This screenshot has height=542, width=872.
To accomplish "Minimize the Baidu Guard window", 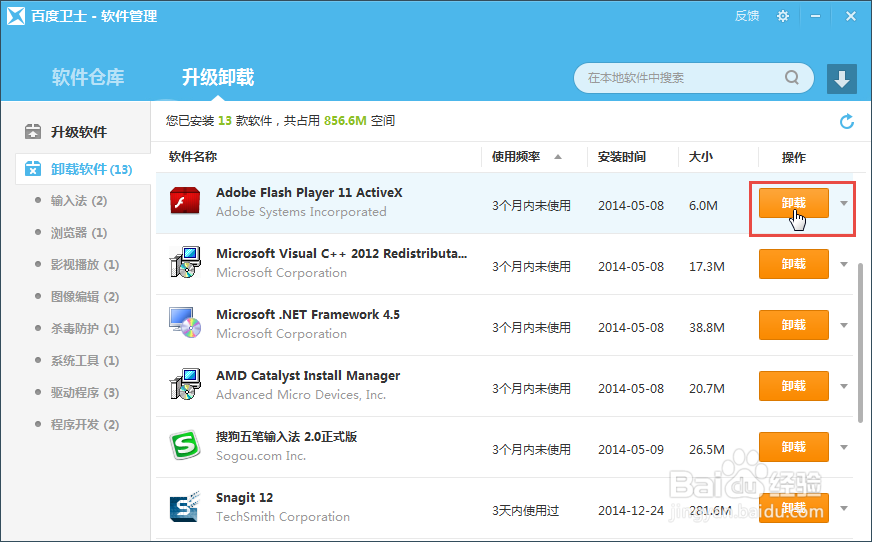I will pos(815,16).
